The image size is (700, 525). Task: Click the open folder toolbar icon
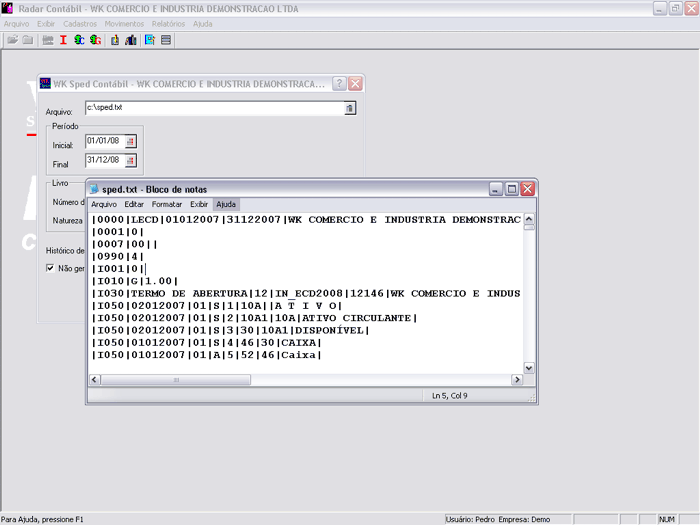[x=13, y=40]
